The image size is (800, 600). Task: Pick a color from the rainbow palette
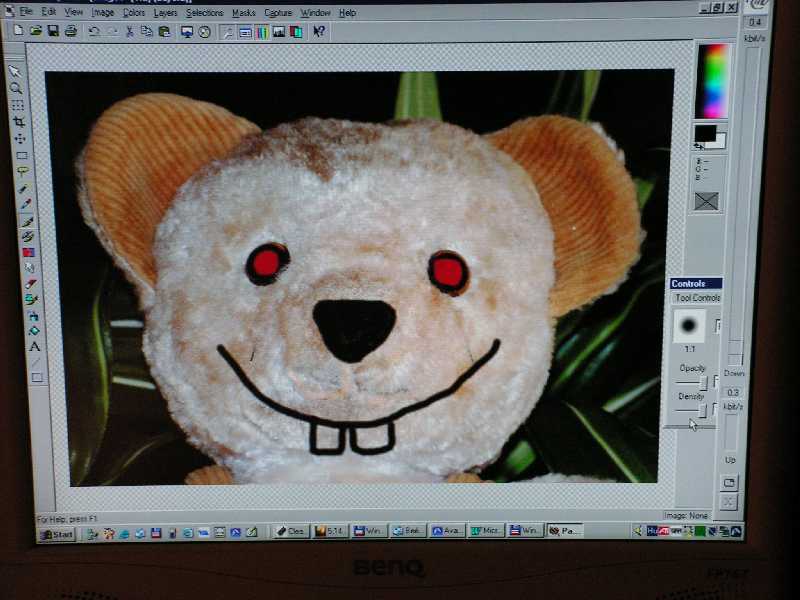coord(711,81)
